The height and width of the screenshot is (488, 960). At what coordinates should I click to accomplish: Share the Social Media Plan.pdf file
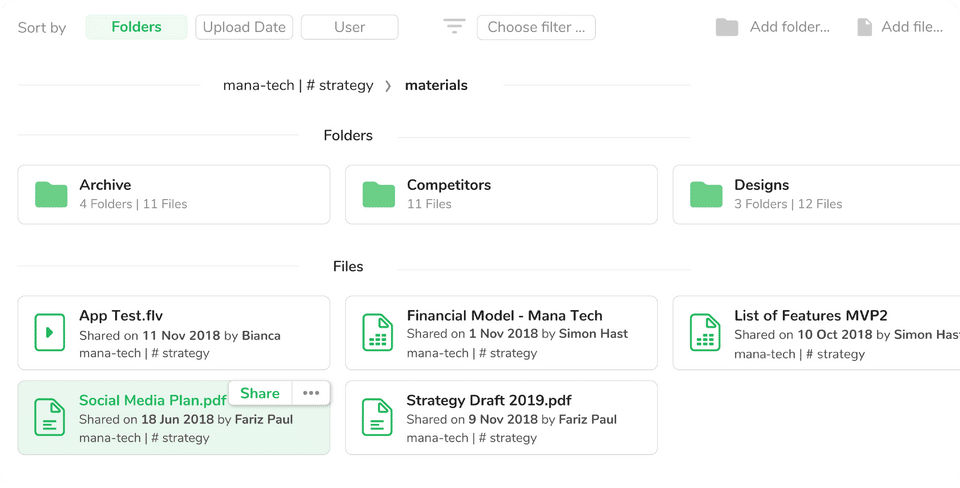260,393
